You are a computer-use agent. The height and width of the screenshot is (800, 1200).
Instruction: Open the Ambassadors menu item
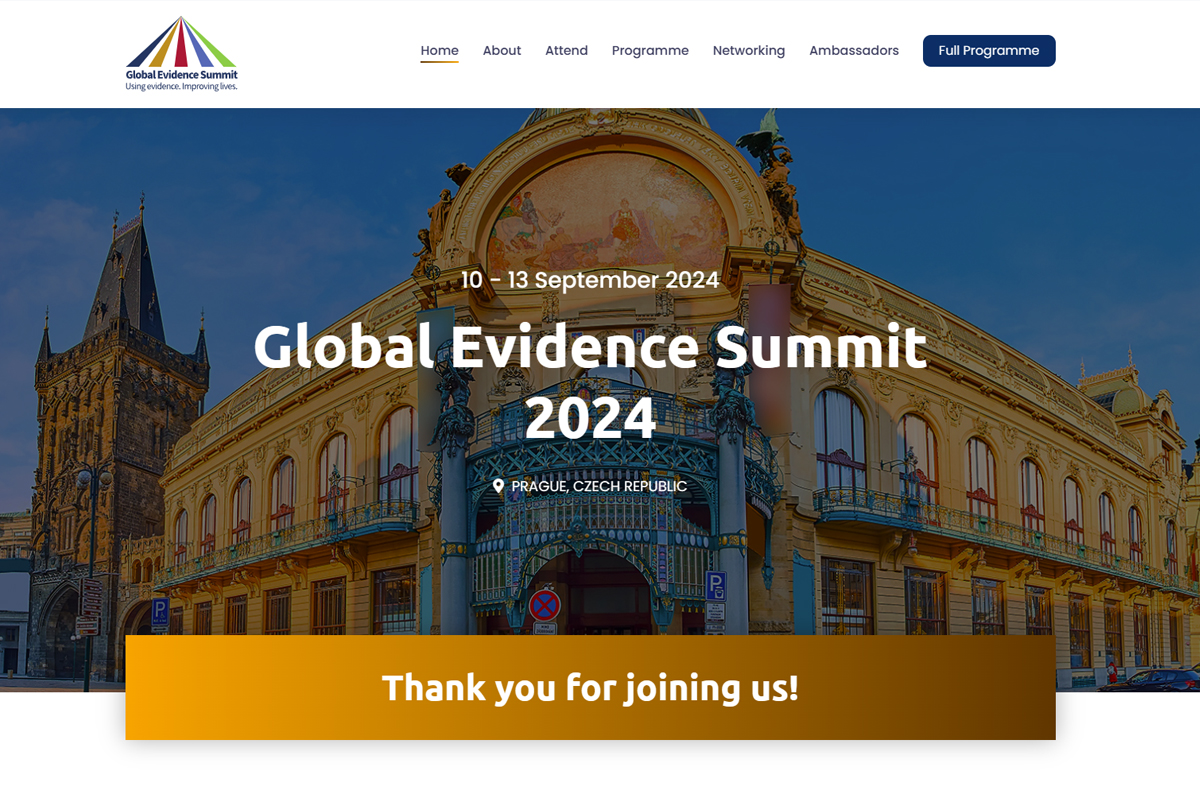854,51
